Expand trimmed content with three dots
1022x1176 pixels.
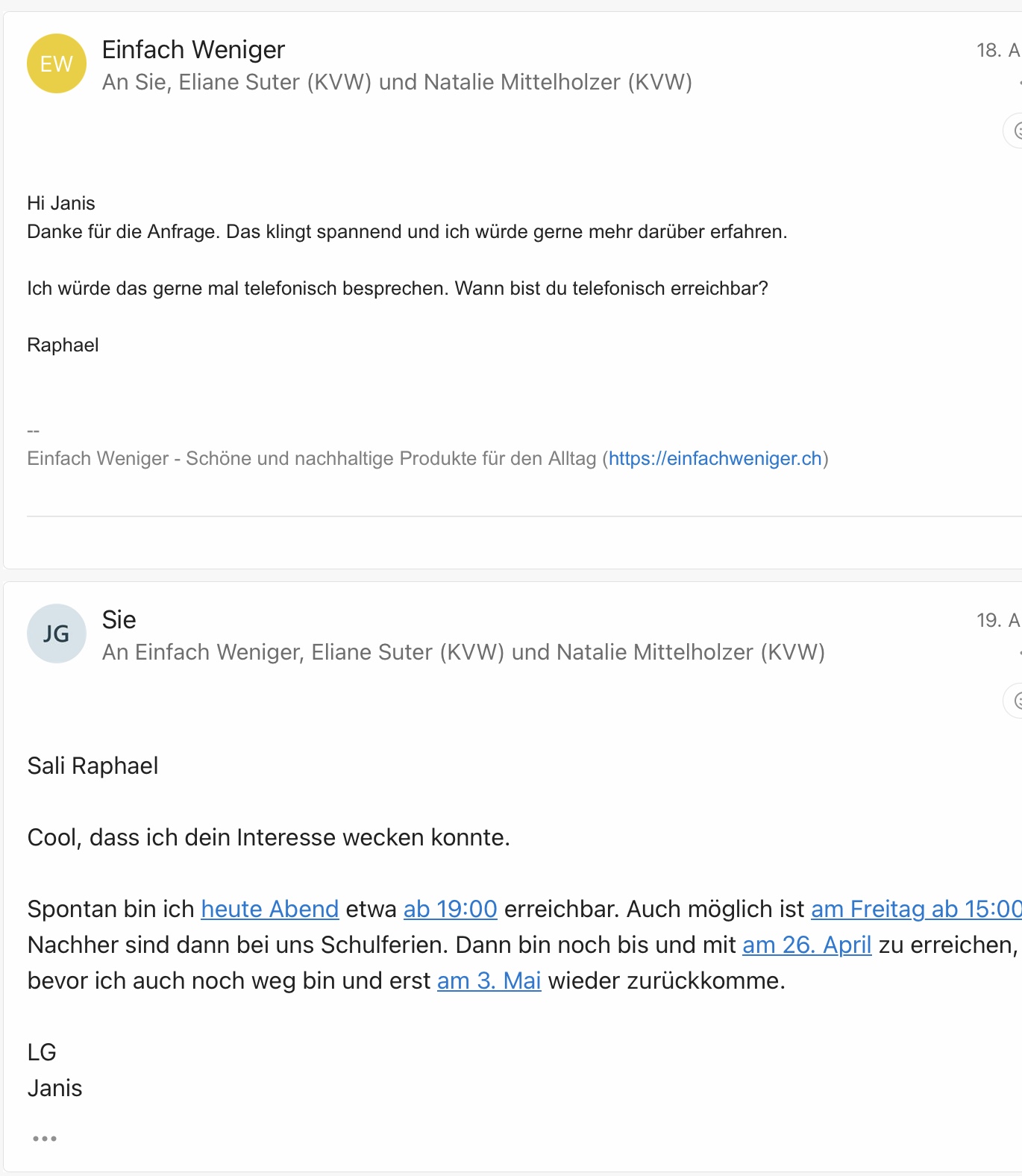tap(45, 1139)
